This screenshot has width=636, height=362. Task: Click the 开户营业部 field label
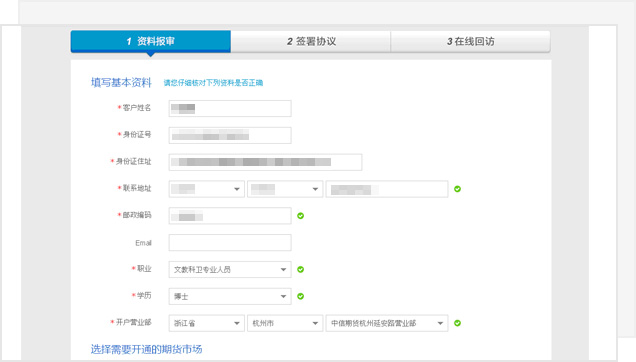tap(133, 322)
